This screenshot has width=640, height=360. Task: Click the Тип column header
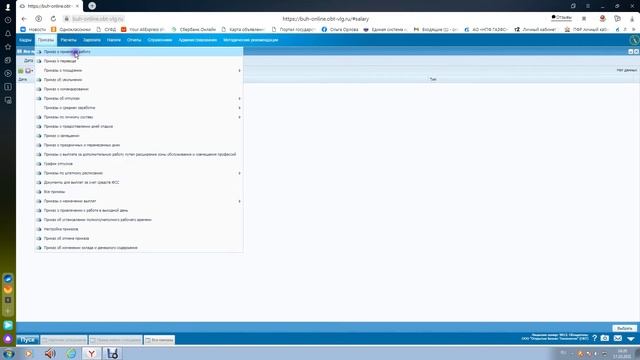coord(433,80)
